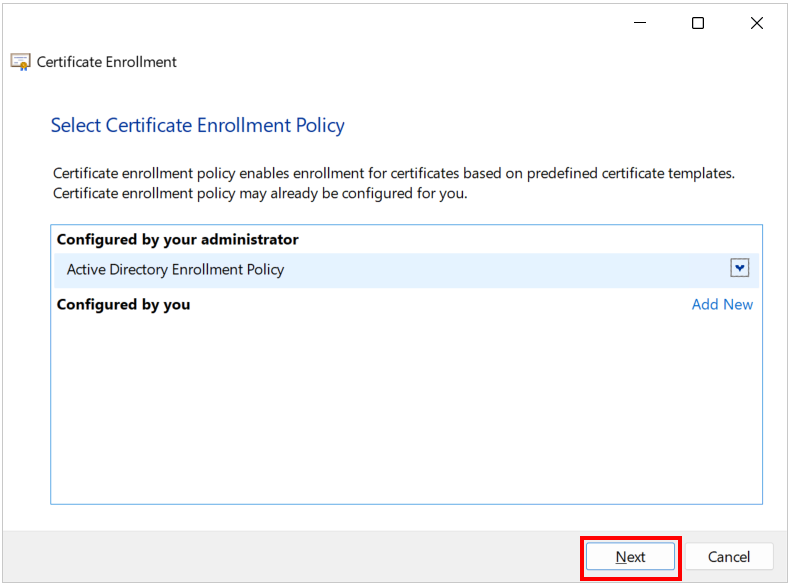
Task: Click the Next button
Action: point(630,557)
